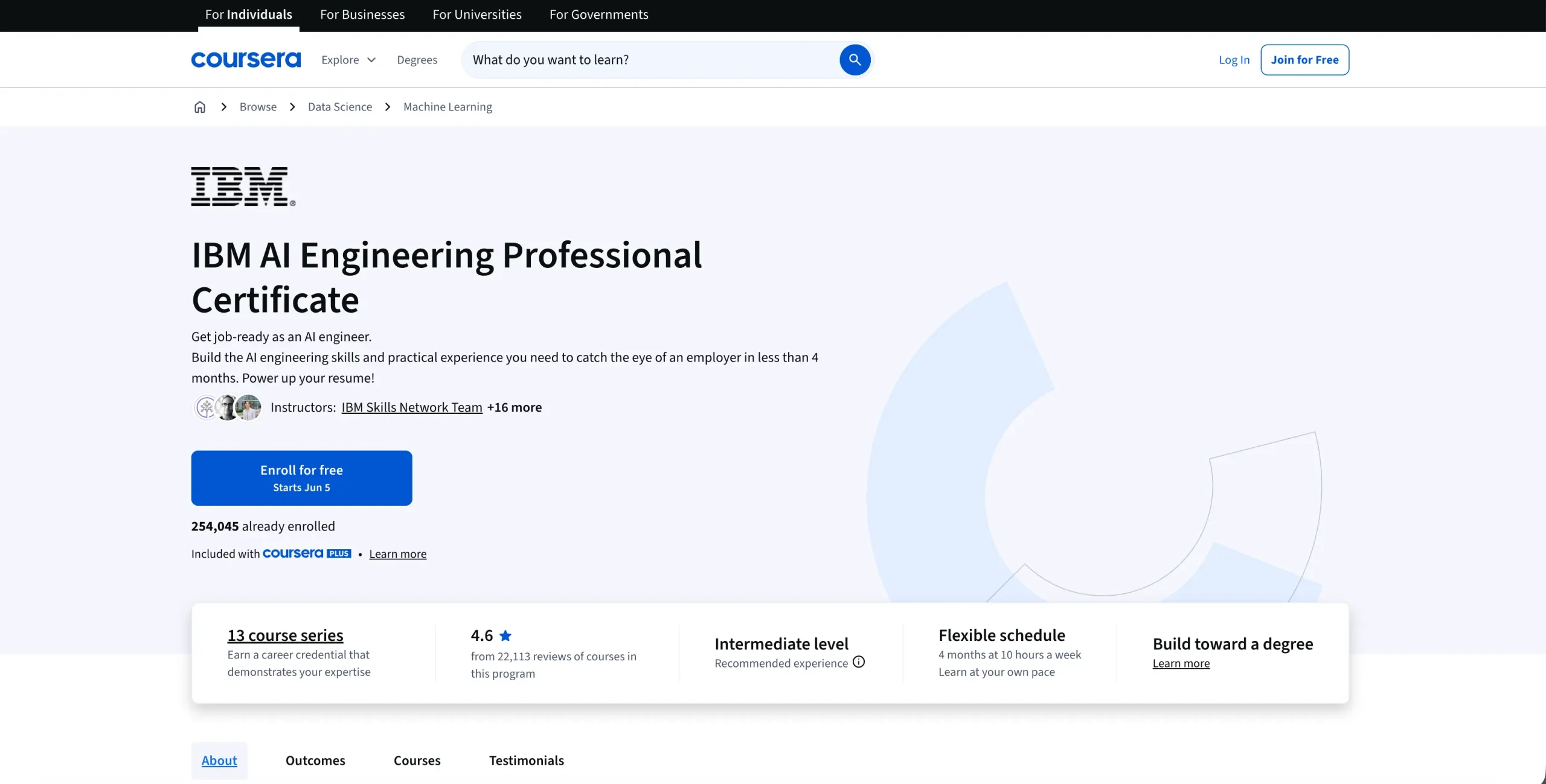Click the 'Flexible schedule' heading
Screen dimensions: 1546x784
pyautogui.click(x=1002, y=636)
